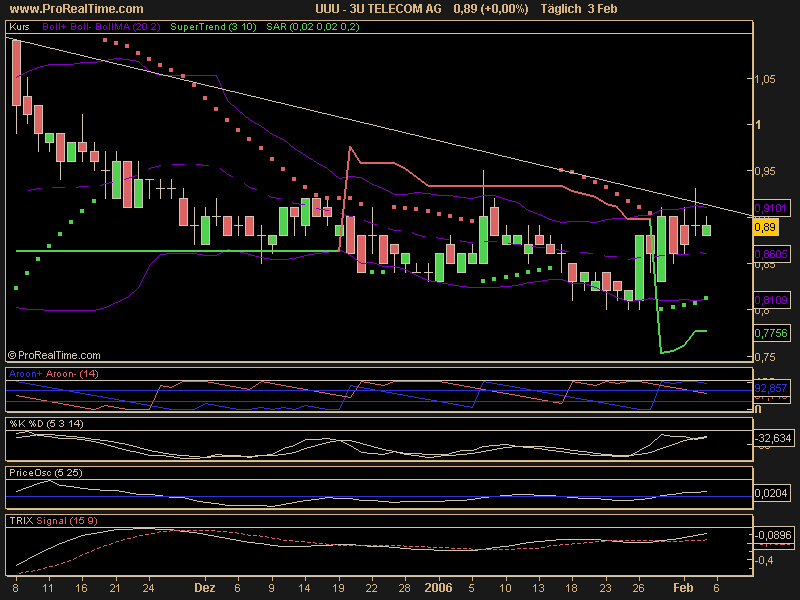Click the Kurs panel label

[x=19, y=27]
